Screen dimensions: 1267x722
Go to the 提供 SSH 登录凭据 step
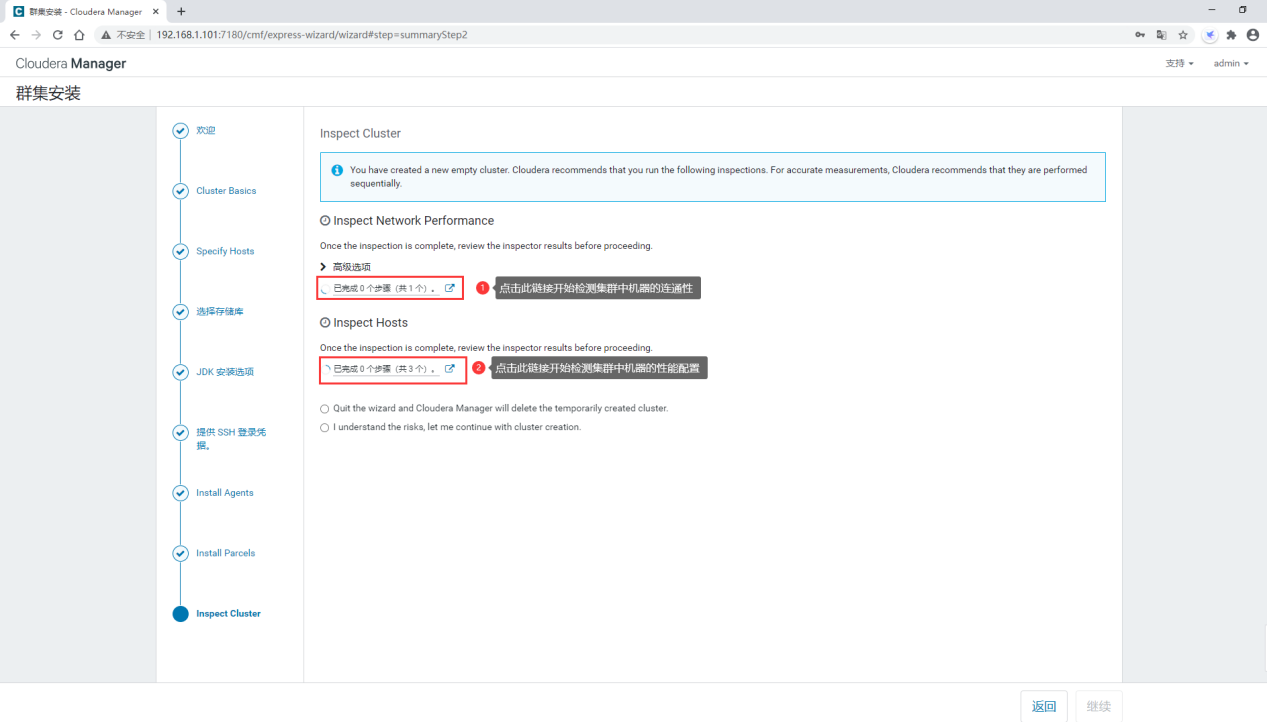point(231,439)
